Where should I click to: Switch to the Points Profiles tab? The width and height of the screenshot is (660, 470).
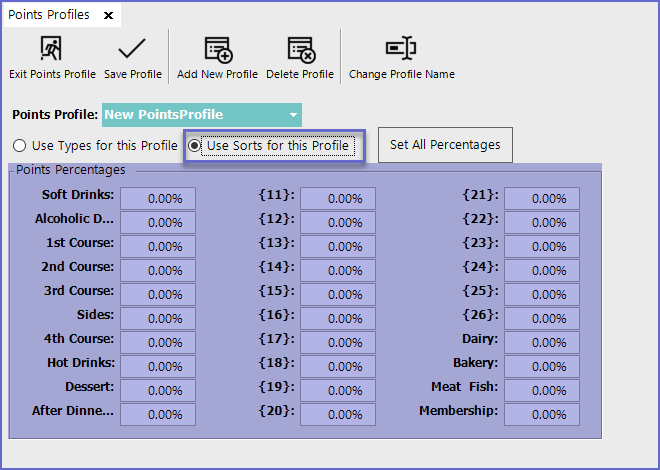coord(49,15)
